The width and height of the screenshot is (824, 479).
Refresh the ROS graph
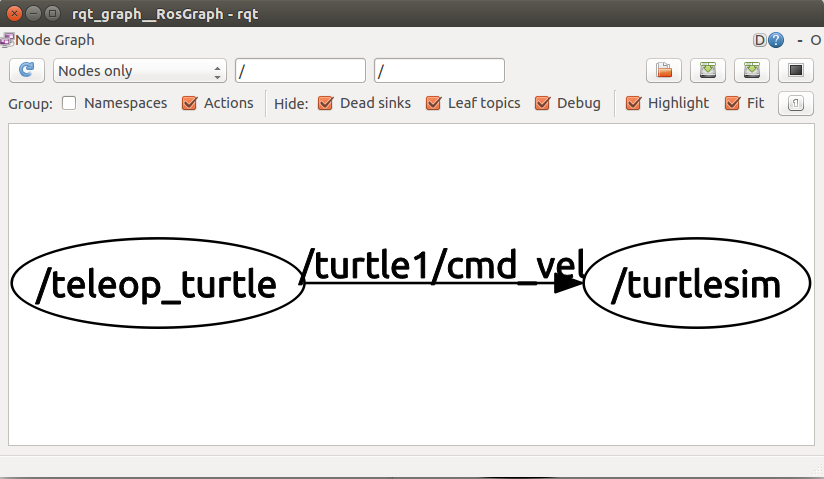pyautogui.click(x=27, y=70)
